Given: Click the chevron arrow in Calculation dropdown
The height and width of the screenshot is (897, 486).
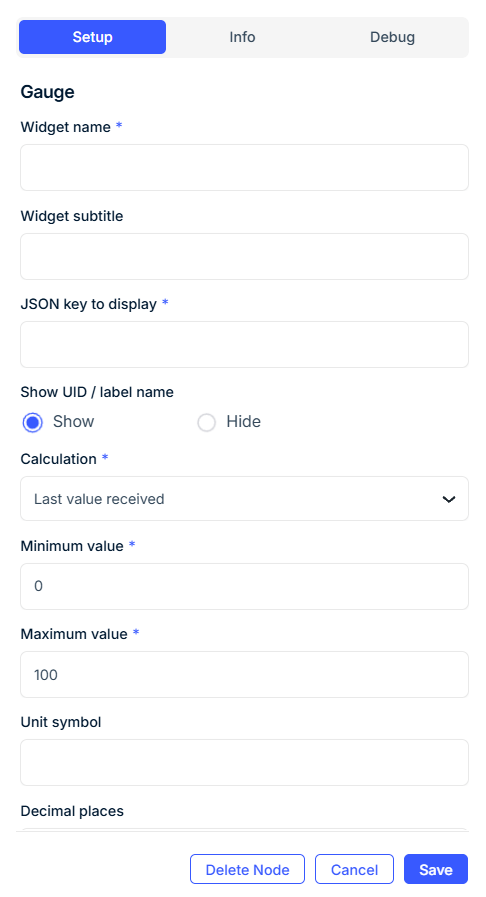Looking at the screenshot, I should coord(449,499).
